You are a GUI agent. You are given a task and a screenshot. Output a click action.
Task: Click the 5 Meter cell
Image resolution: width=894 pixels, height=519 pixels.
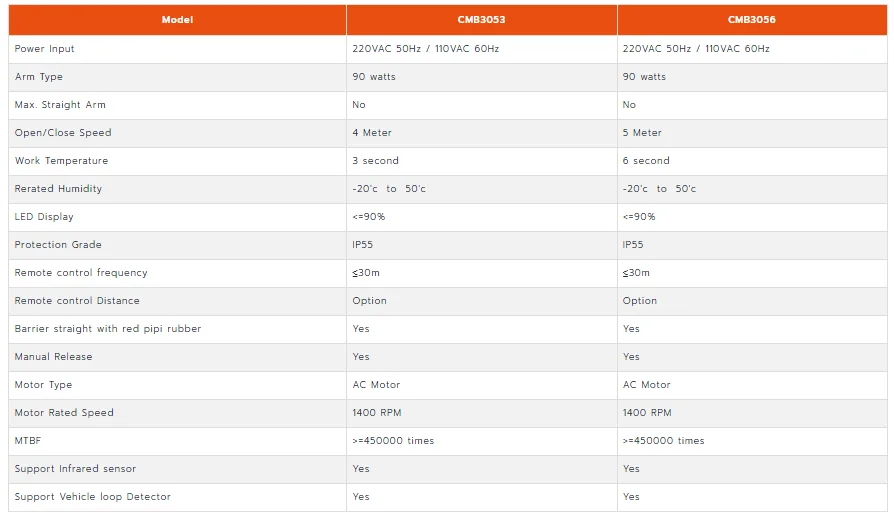[642, 133]
